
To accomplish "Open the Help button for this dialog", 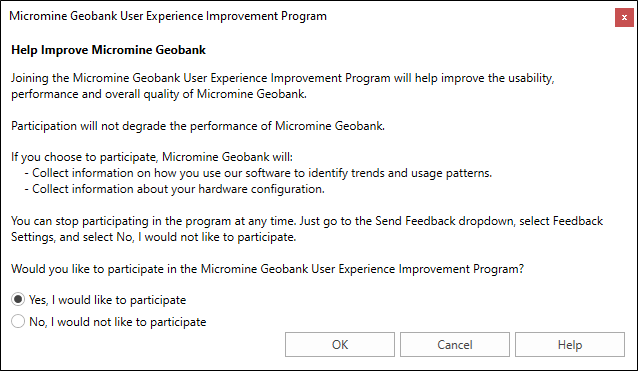I will point(570,345).
